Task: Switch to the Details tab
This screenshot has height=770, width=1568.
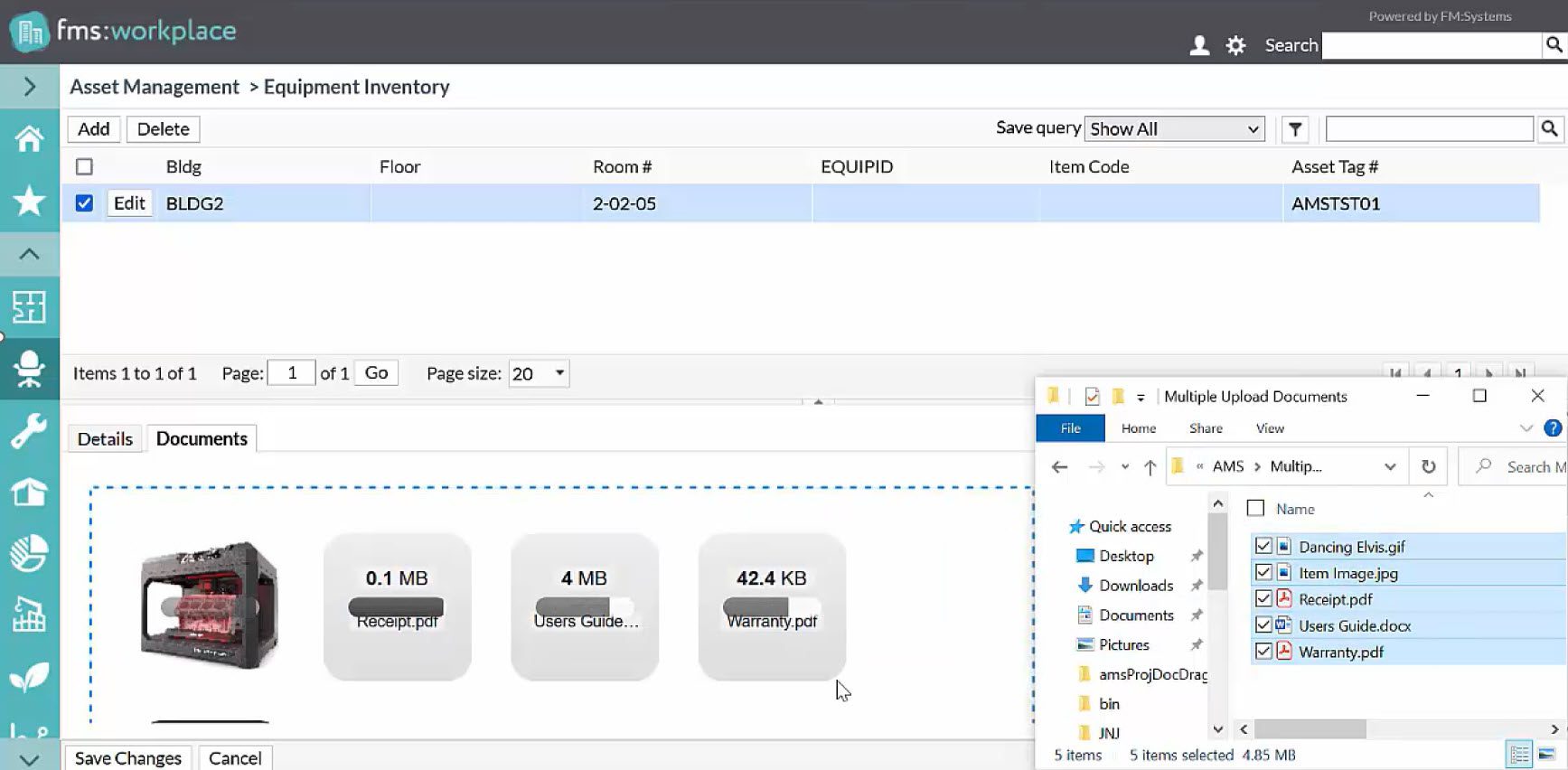Action: click(105, 439)
